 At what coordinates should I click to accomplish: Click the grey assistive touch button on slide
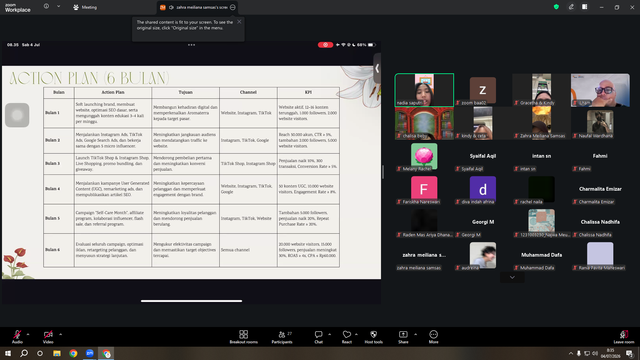click(x=17, y=115)
